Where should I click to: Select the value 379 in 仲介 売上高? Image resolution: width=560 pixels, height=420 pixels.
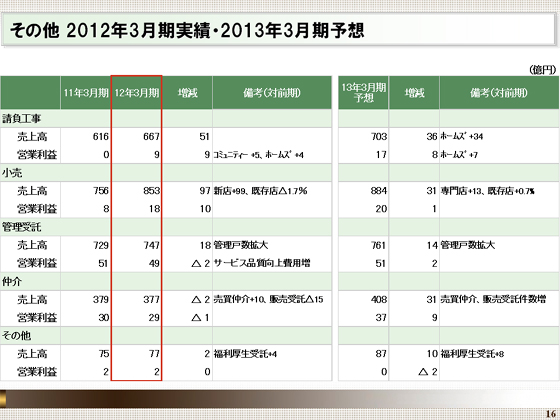click(x=101, y=299)
